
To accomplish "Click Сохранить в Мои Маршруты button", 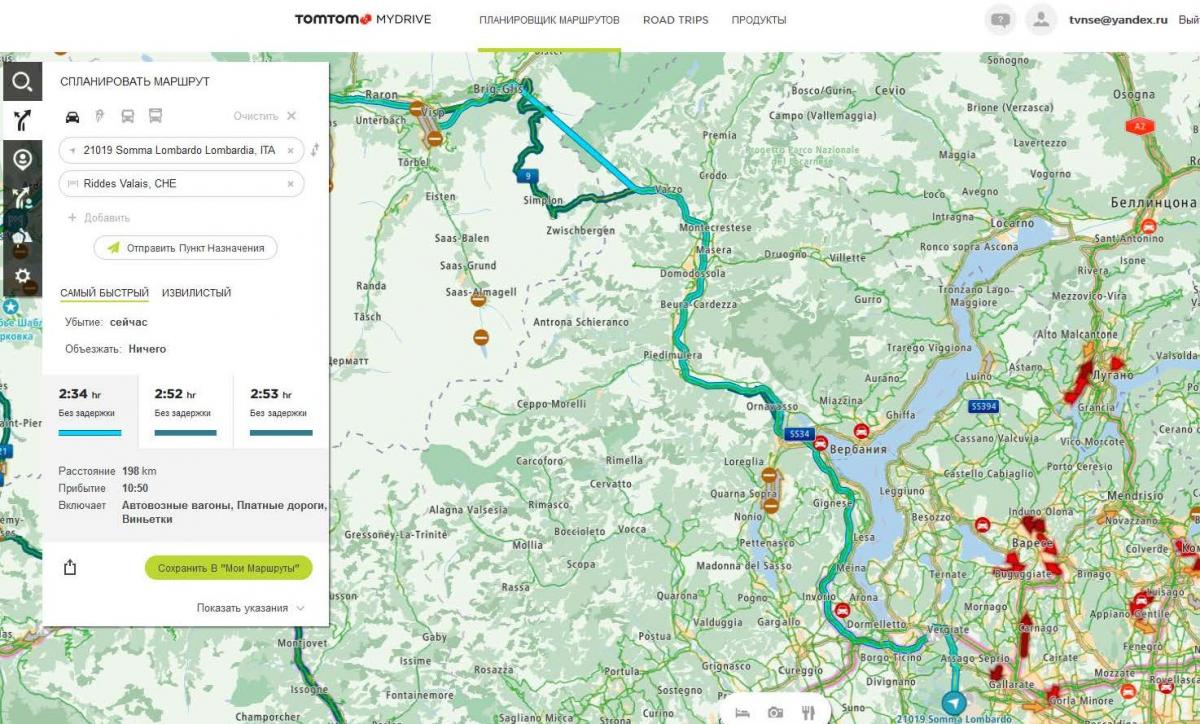I will [229, 568].
